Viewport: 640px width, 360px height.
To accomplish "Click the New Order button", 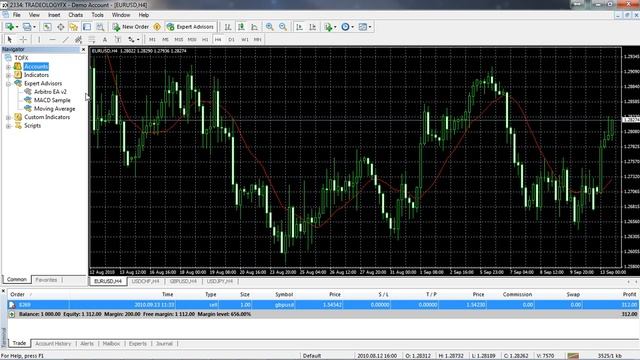I will [x=131, y=27].
